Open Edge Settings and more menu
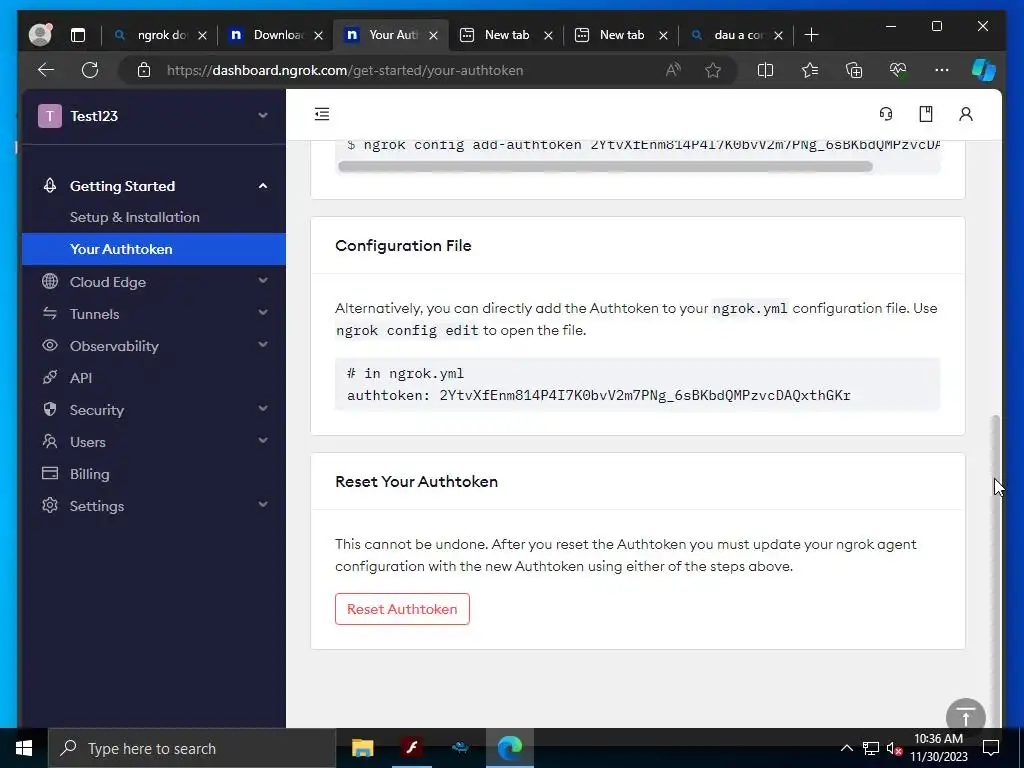 (942, 70)
